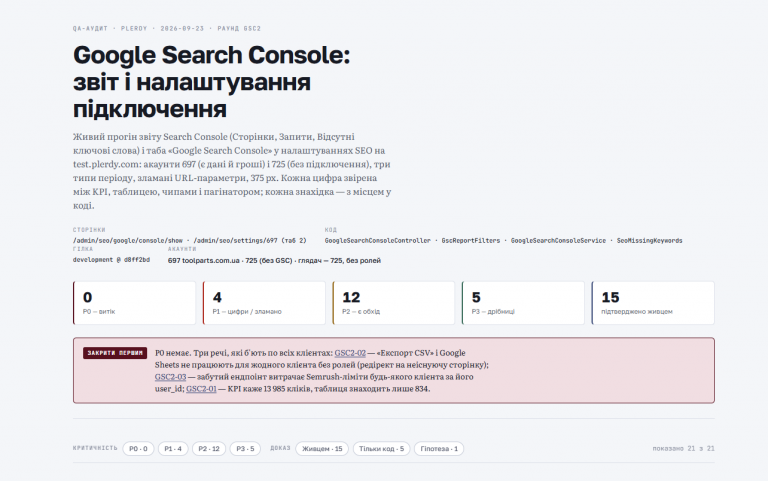Viewport: 768px width, 481px height.
Task: Toggle the Тільки код · 5 chip
Action: click(x=382, y=449)
